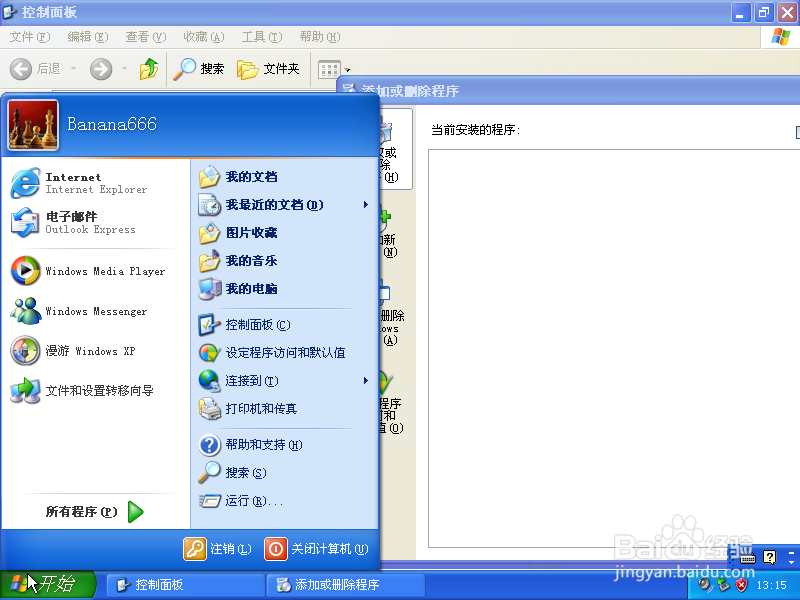
Task: Click the security shield tray icon
Action: 741,585
